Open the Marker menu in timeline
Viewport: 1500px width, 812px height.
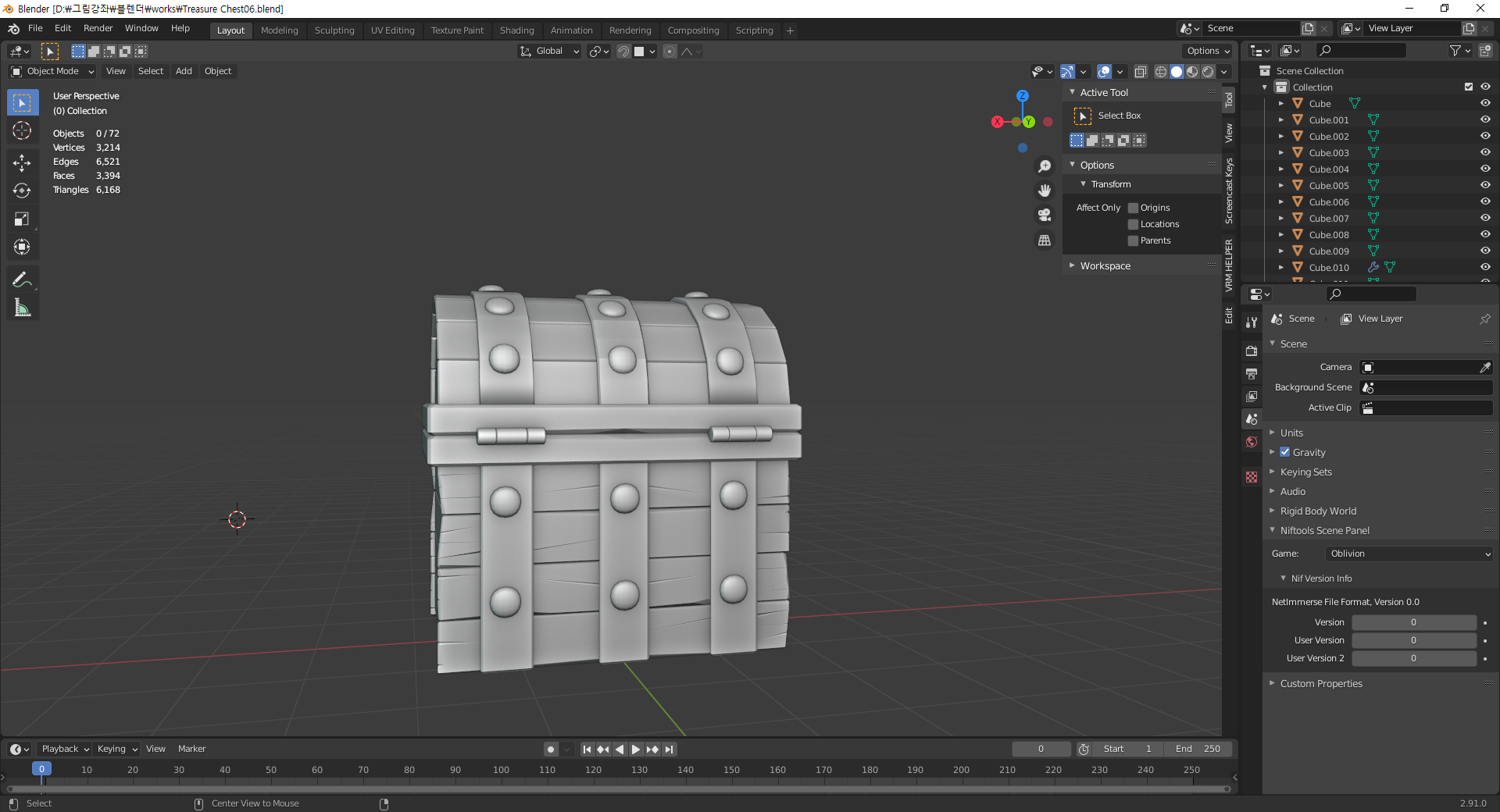click(191, 749)
